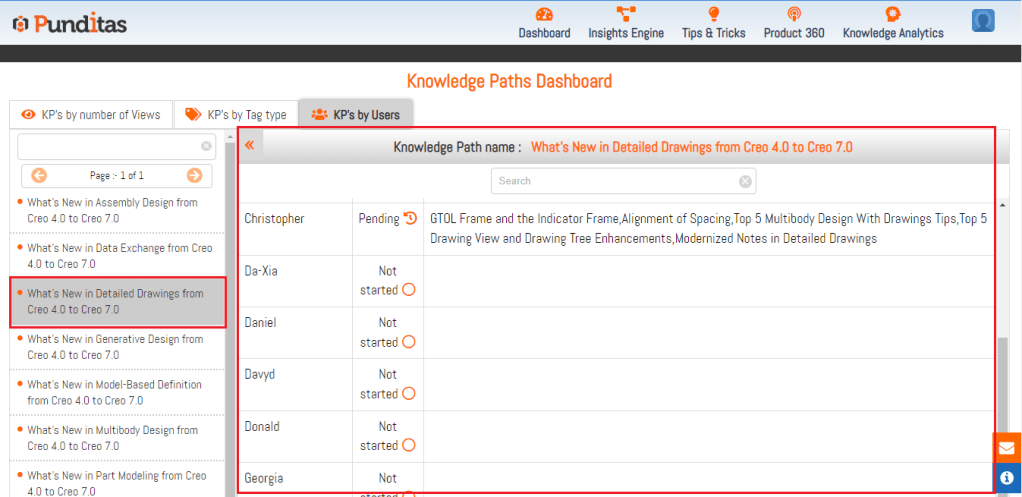The width and height of the screenshot is (1022, 497).
Task: Open Product 360 icon
Action: coord(794,14)
